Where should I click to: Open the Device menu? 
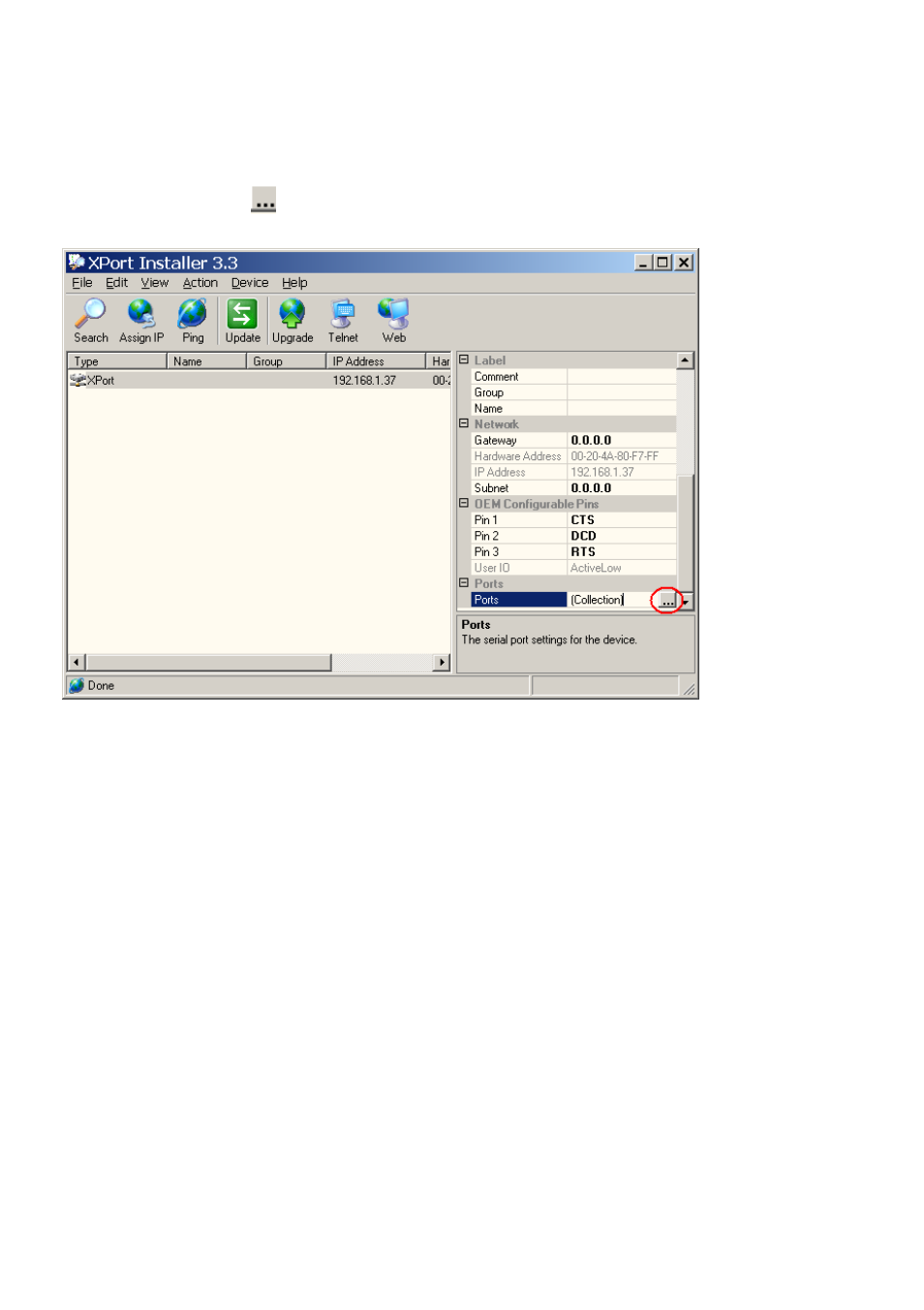pos(250,283)
